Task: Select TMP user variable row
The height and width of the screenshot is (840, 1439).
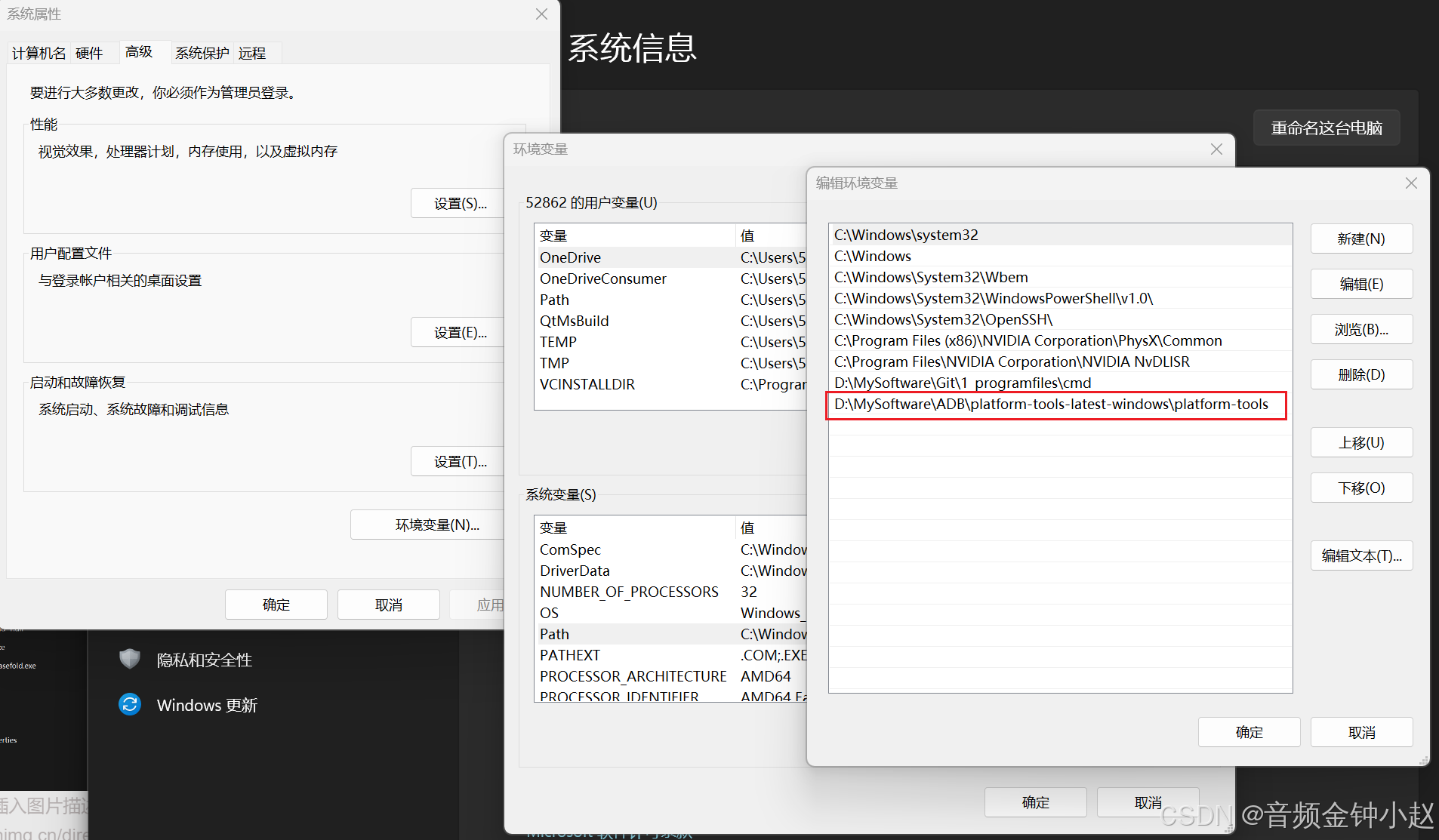Action: 670,363
